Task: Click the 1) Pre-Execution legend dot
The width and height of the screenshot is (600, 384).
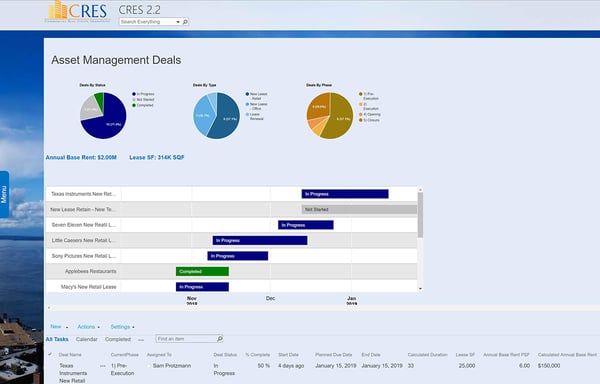Action: point(360,94)
